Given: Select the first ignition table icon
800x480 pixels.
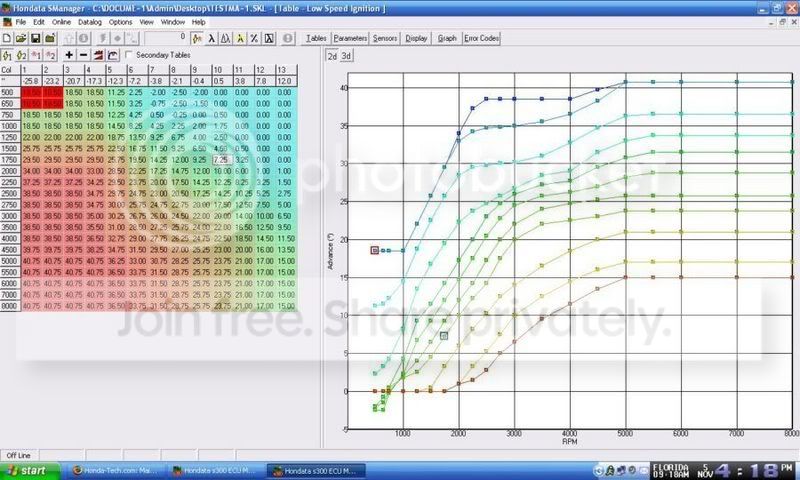Looking at the screenshot, I should [x=8, y=55].
